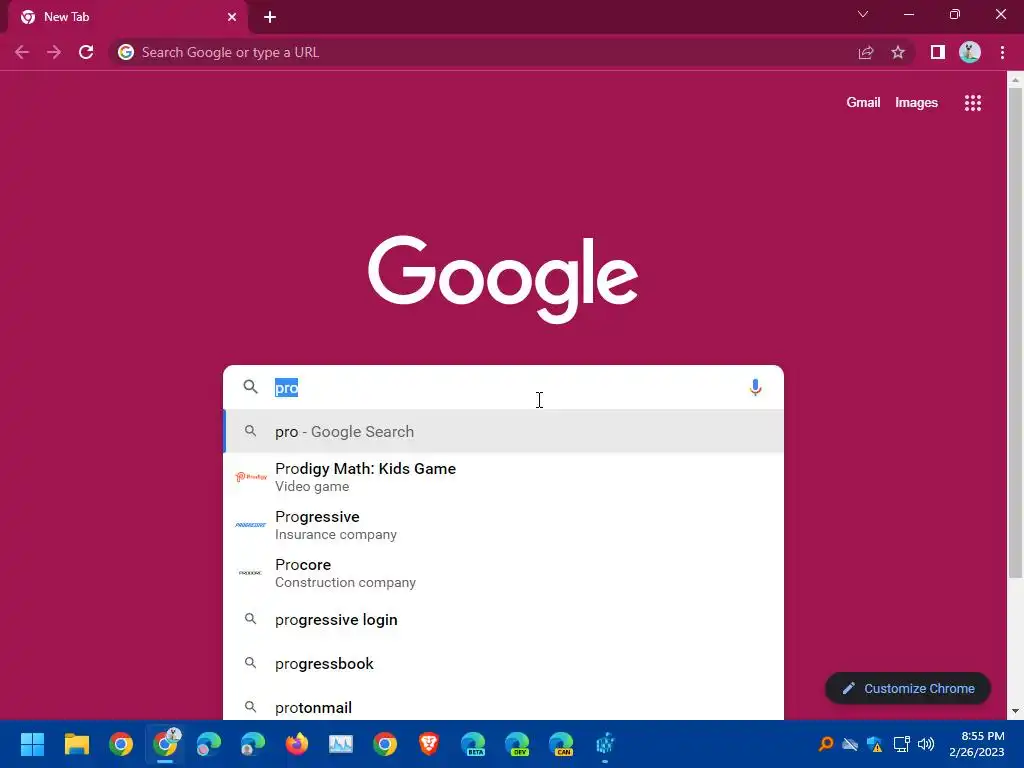Open Firefox from the taskbar

(297, 744)
